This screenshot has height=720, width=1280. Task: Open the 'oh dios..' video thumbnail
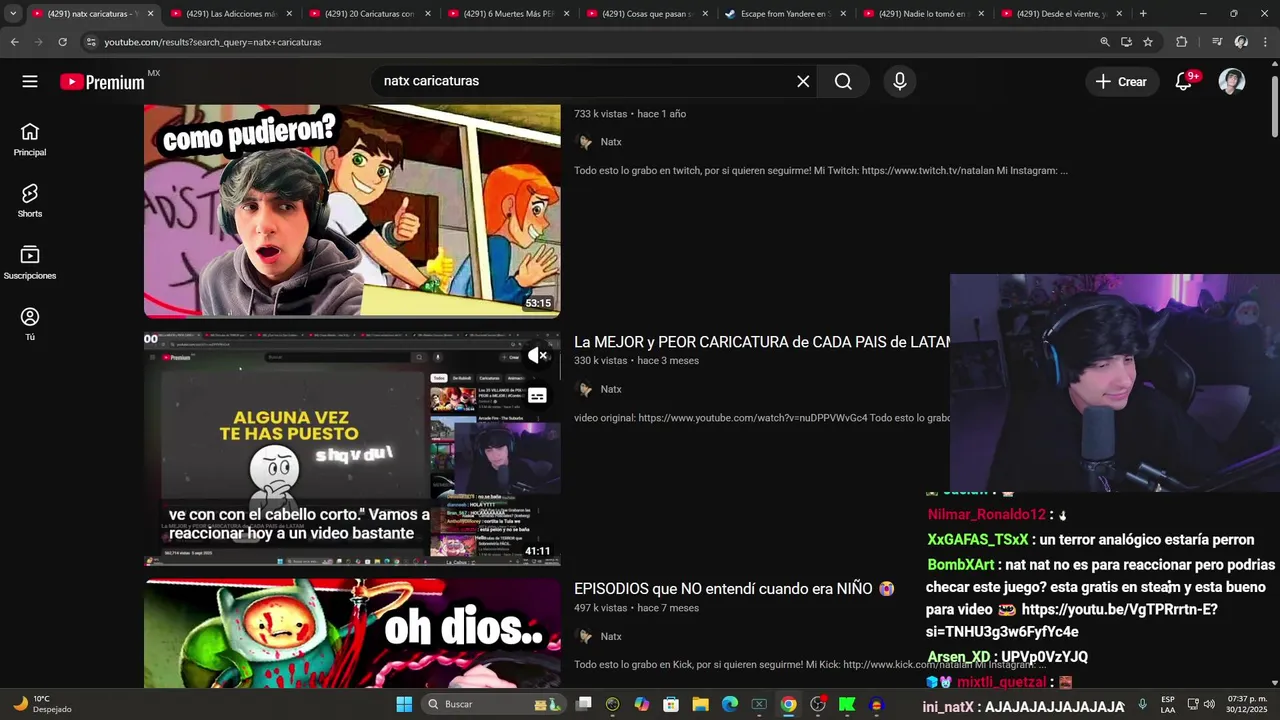pyautogui.click(x=352, y=633)
